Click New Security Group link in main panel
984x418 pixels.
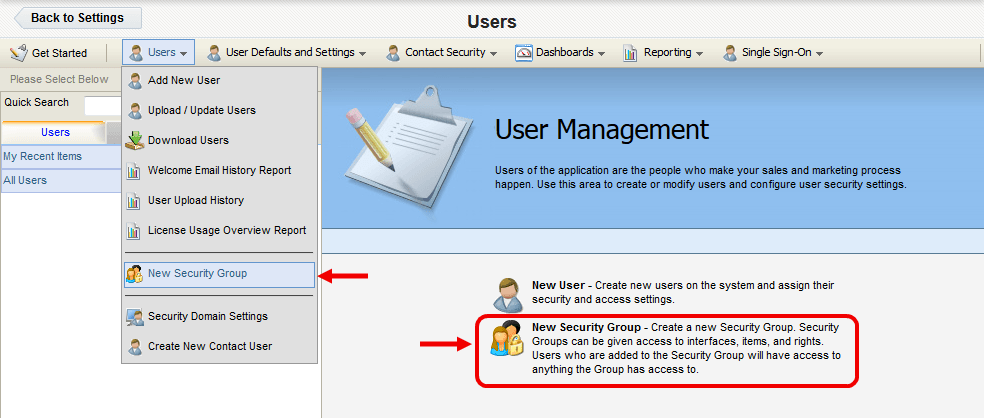tap(586, 328)
